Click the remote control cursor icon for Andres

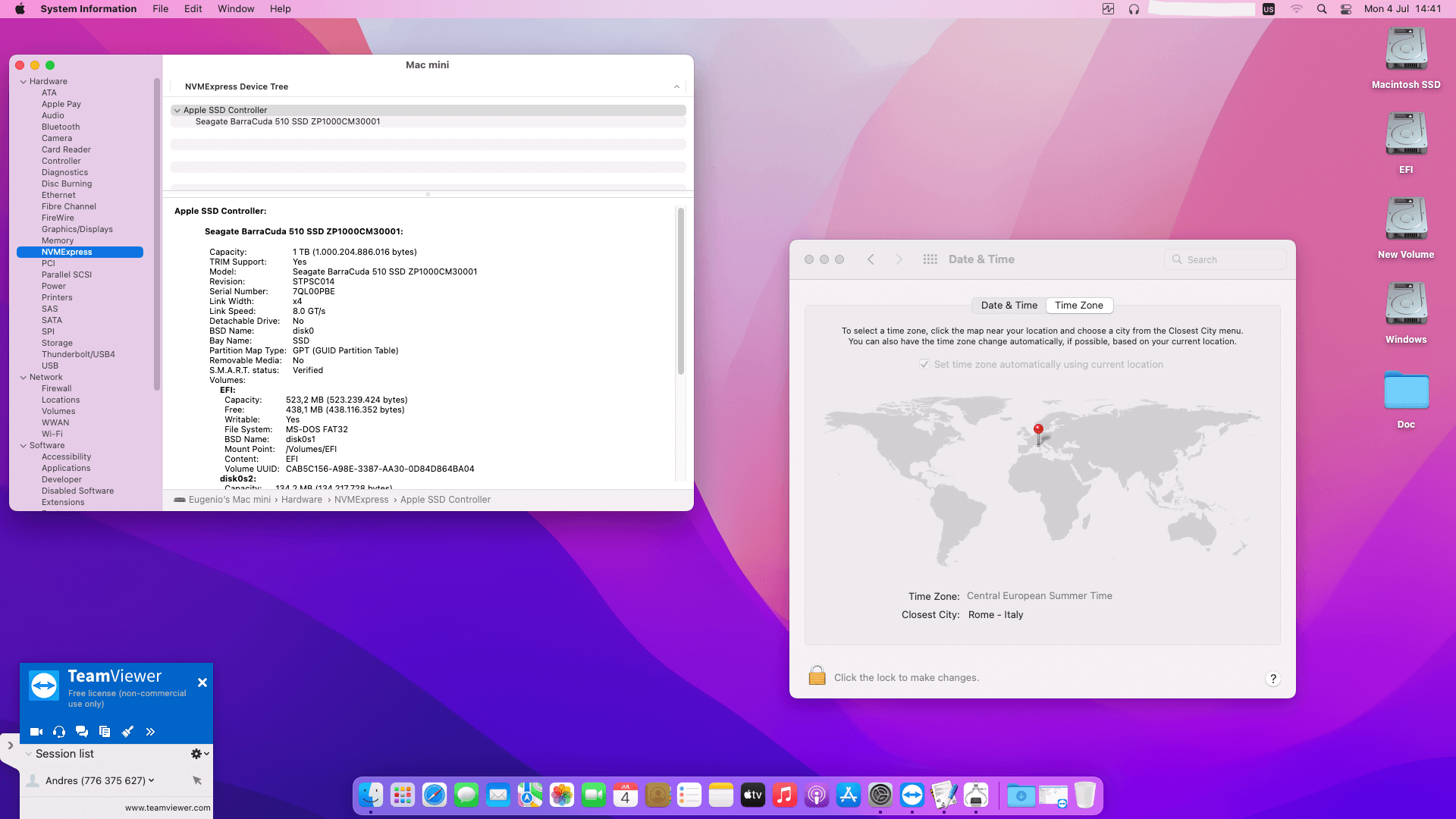(x=197, y=780)
